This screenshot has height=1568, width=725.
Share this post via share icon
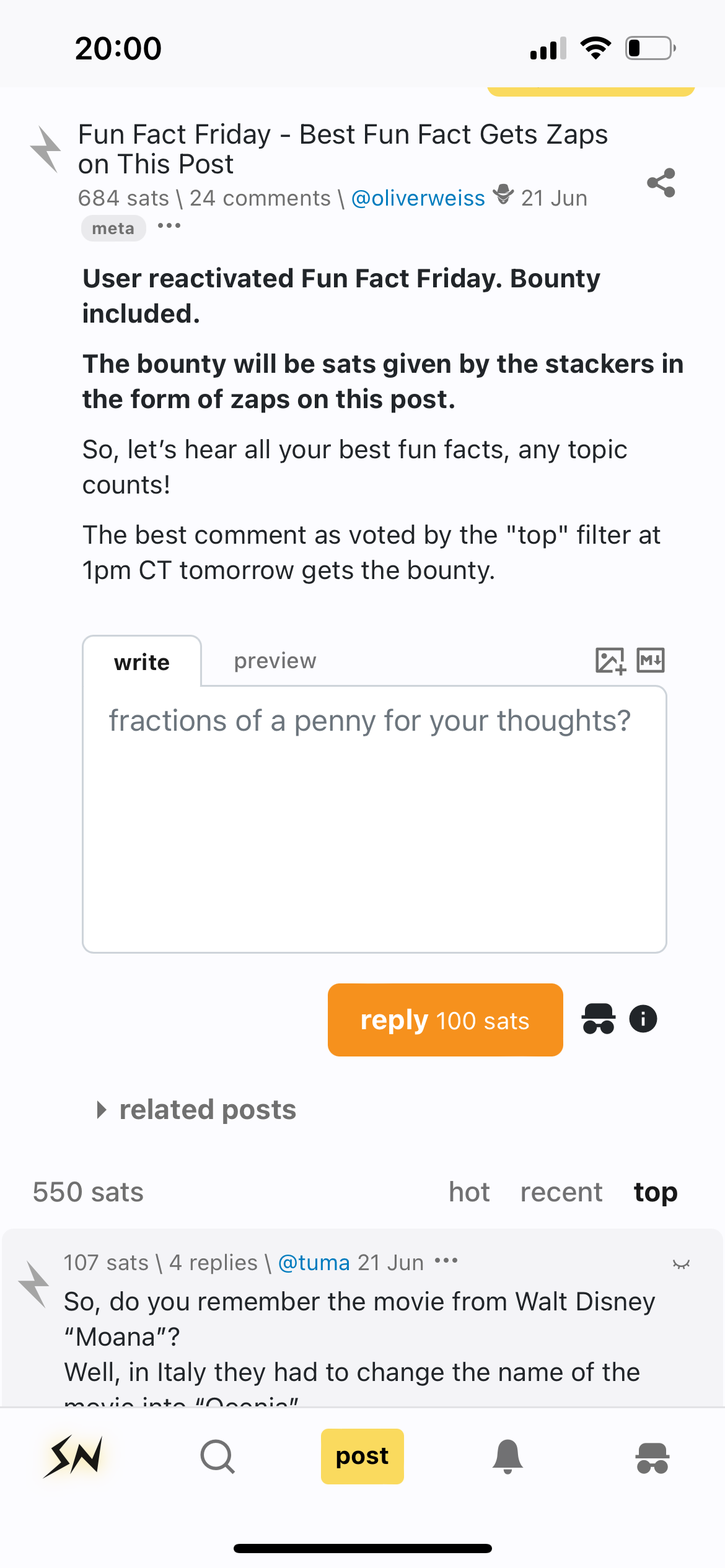[661, 183]
